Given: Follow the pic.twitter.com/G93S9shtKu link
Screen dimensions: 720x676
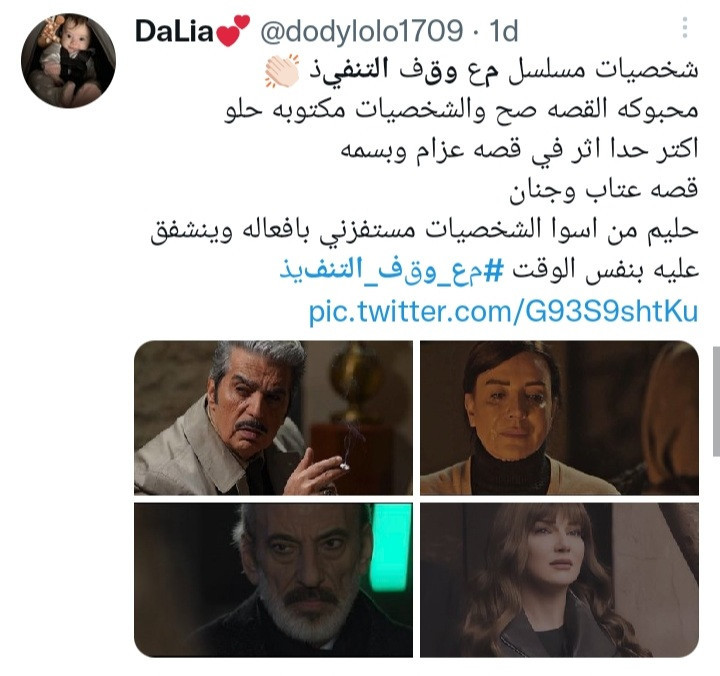Looking at the screenshot, I should point(503,311).
